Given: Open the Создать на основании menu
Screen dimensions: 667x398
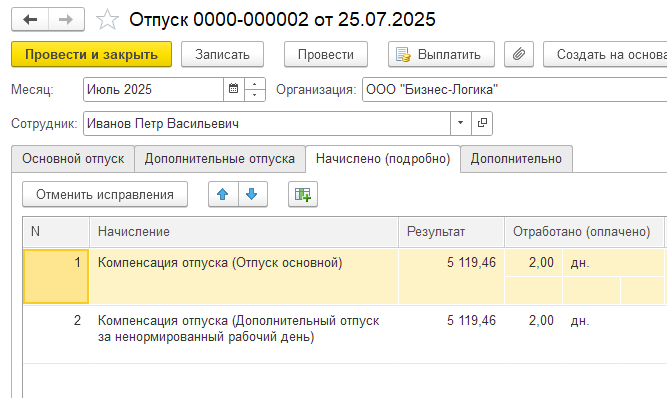Looking at the screenshot, I should pyautogui.click(x=605, y=54).
